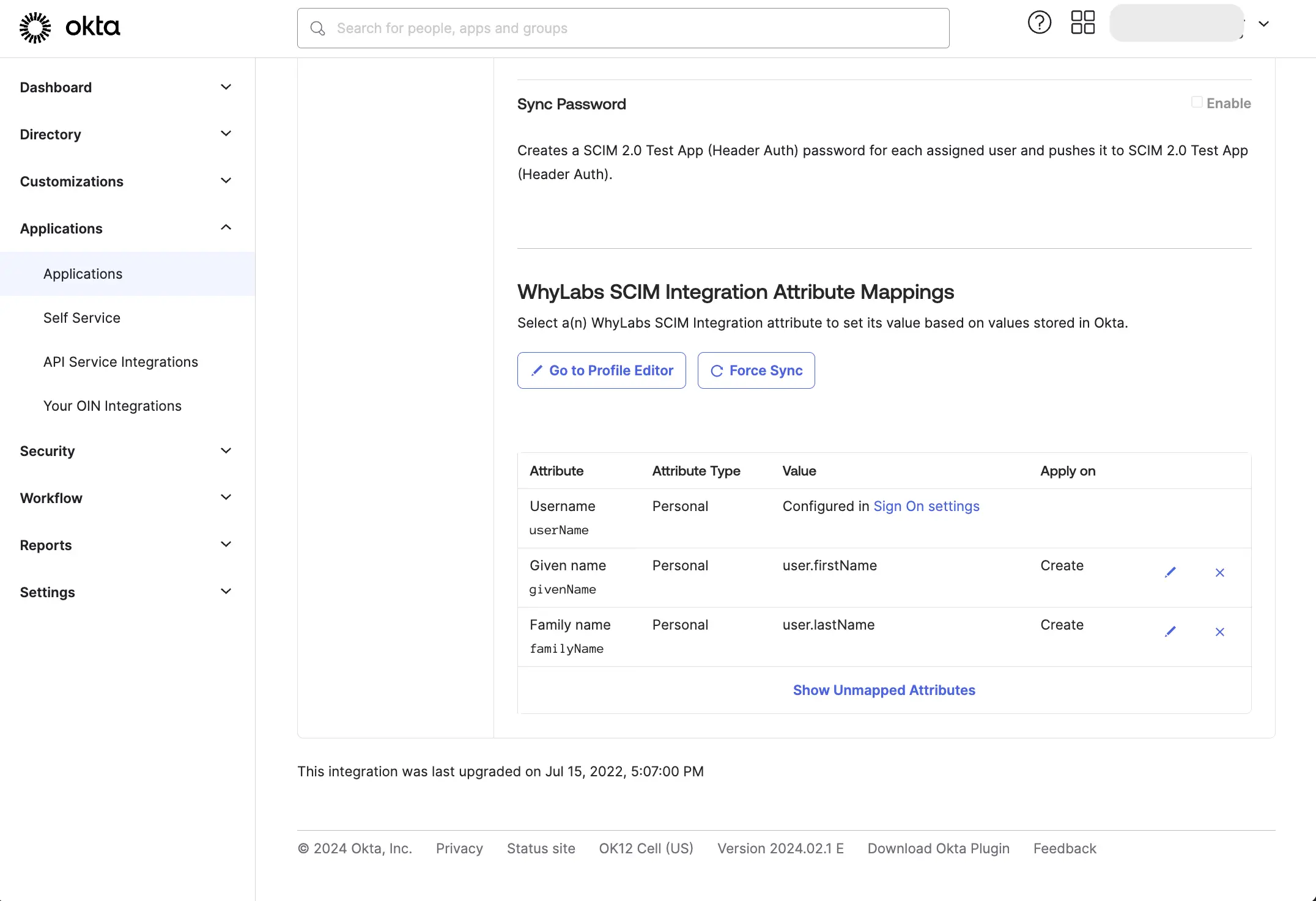The height and width of the screenshot is (901, 1316).
Task: Show Unmapped Attributes
Action: tap(884, 690)
